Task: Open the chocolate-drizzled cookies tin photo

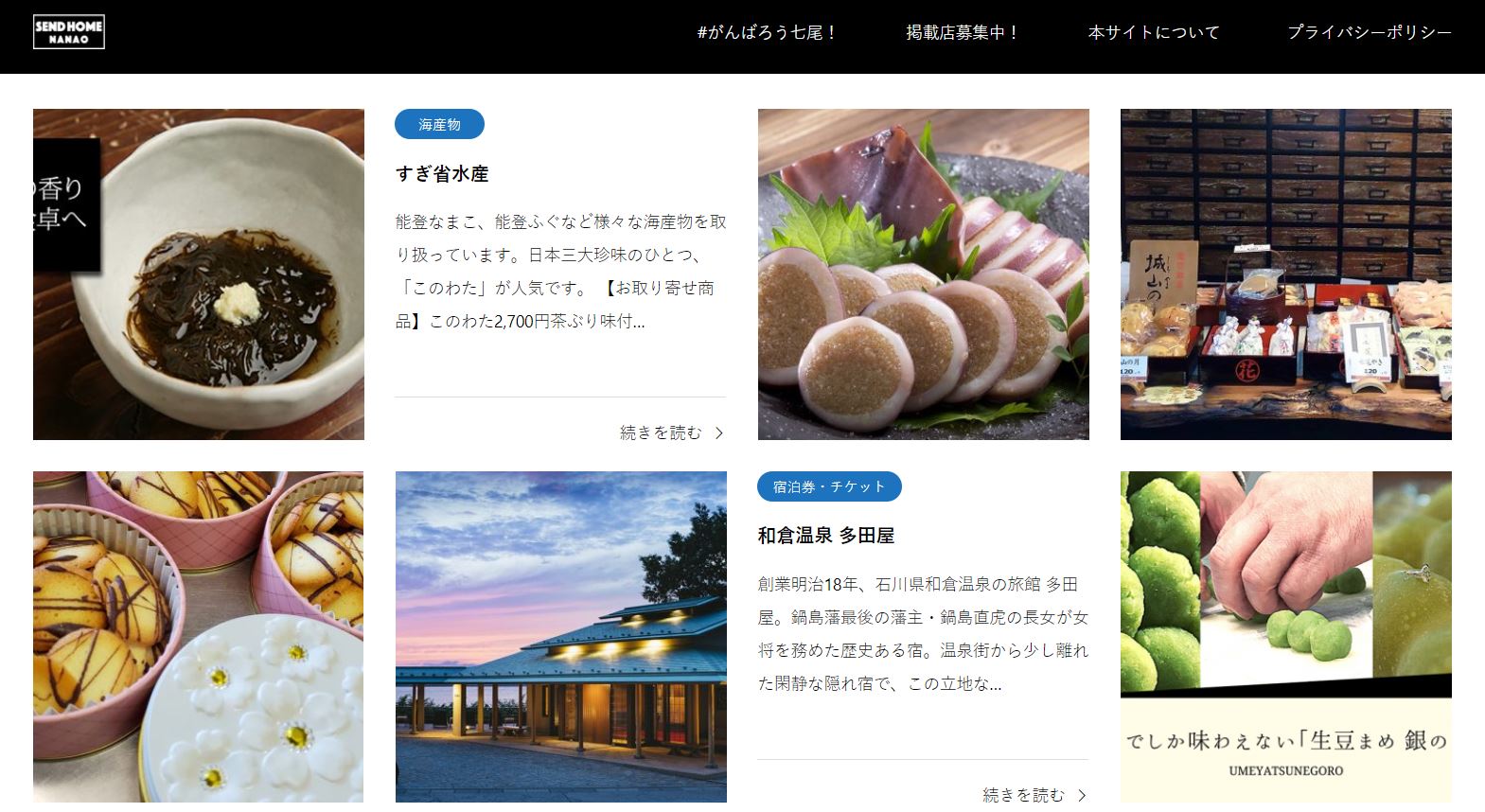Action: tap(199, 637)
